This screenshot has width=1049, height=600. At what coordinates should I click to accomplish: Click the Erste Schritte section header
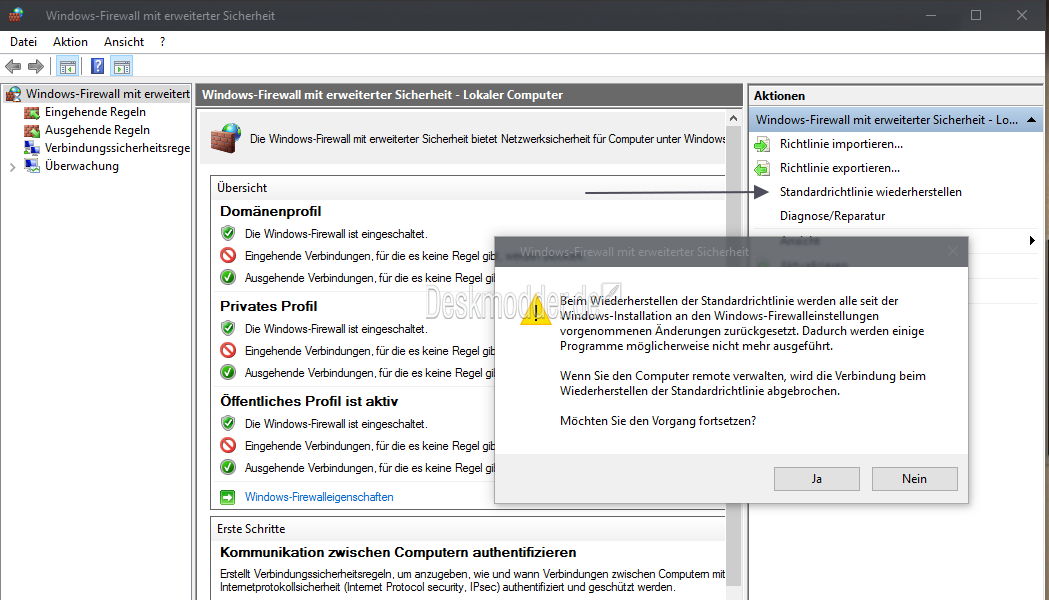click(x=251, y=528)
